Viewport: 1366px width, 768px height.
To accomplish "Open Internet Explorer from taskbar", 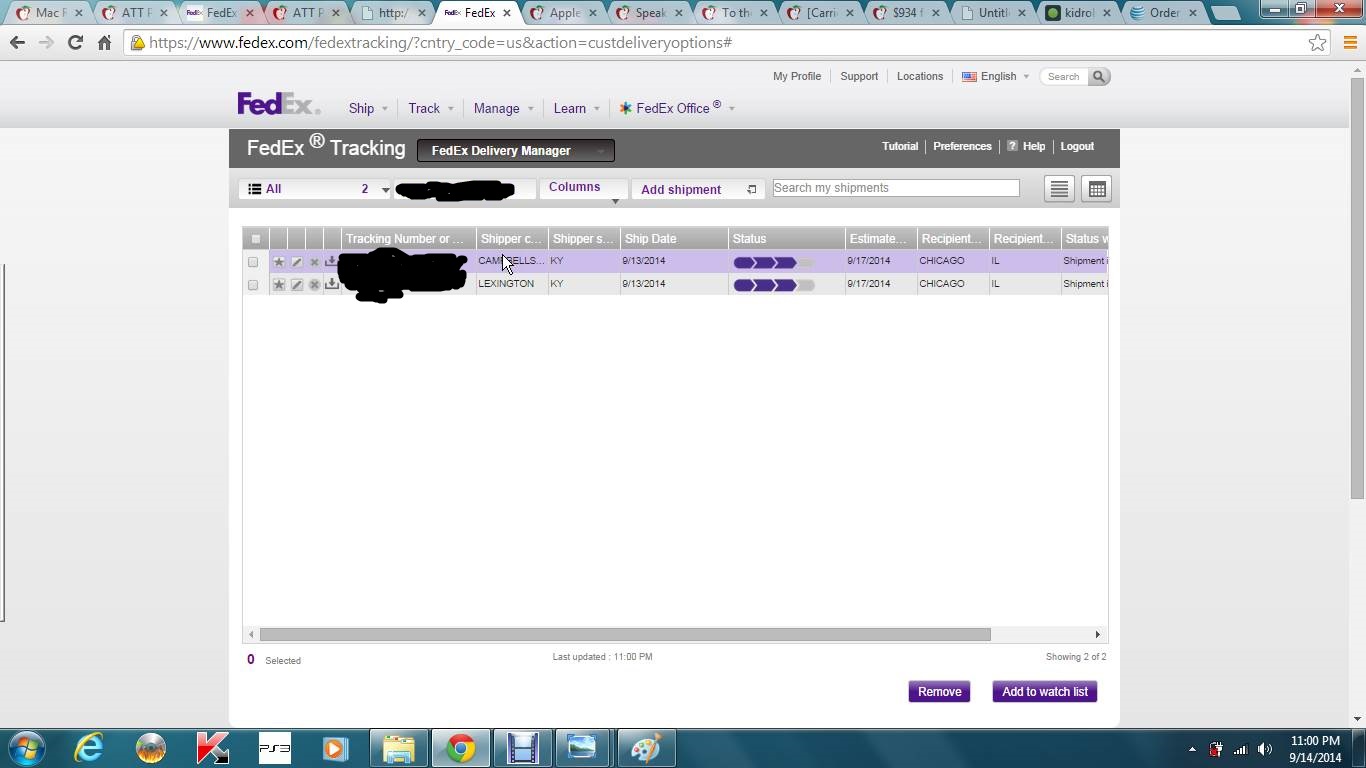I will tap(89, 748).
